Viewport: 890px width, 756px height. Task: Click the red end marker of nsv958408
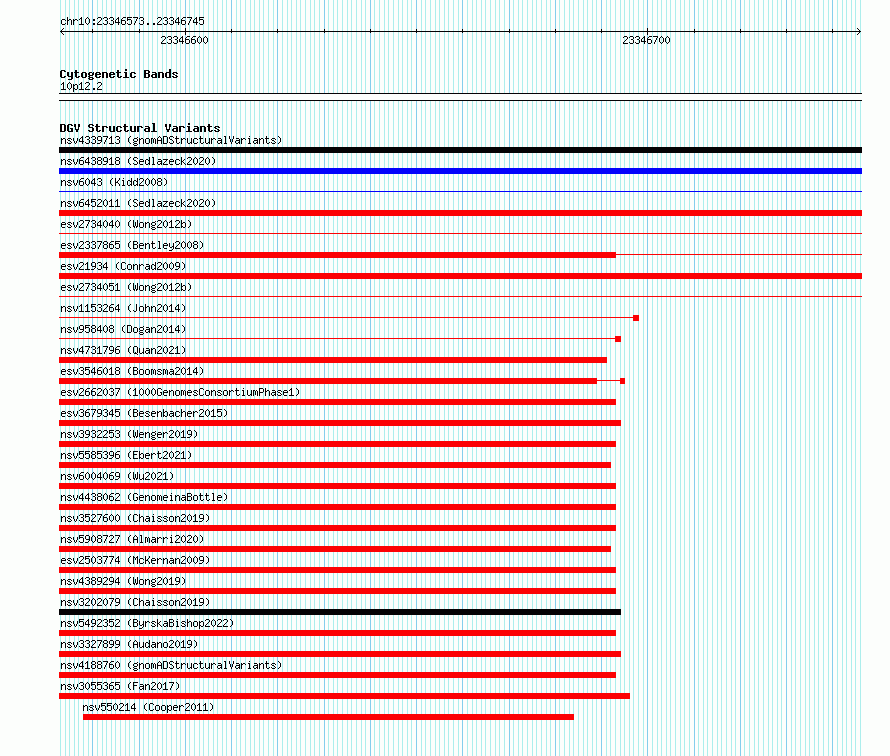click(x=618, y=339)
